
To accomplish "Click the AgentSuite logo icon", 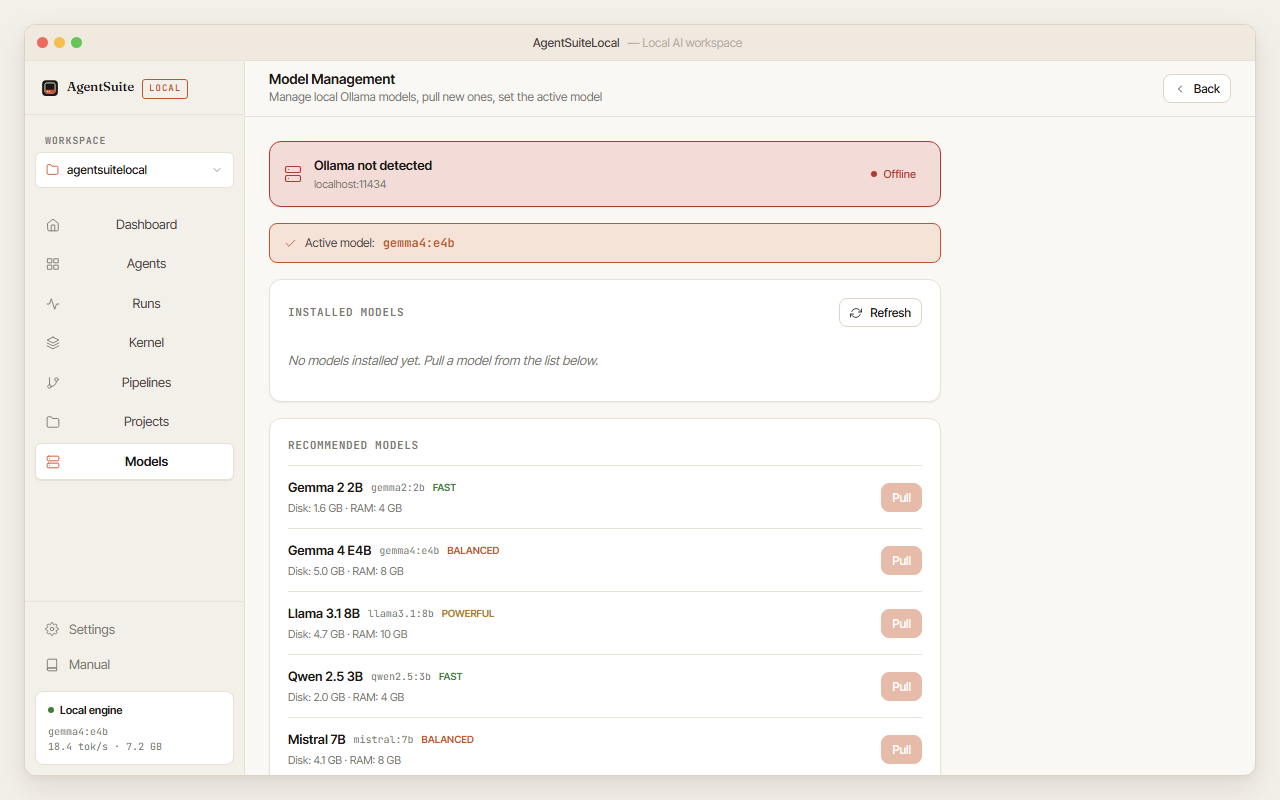I will pyautogui.click(x=50, y=88).
